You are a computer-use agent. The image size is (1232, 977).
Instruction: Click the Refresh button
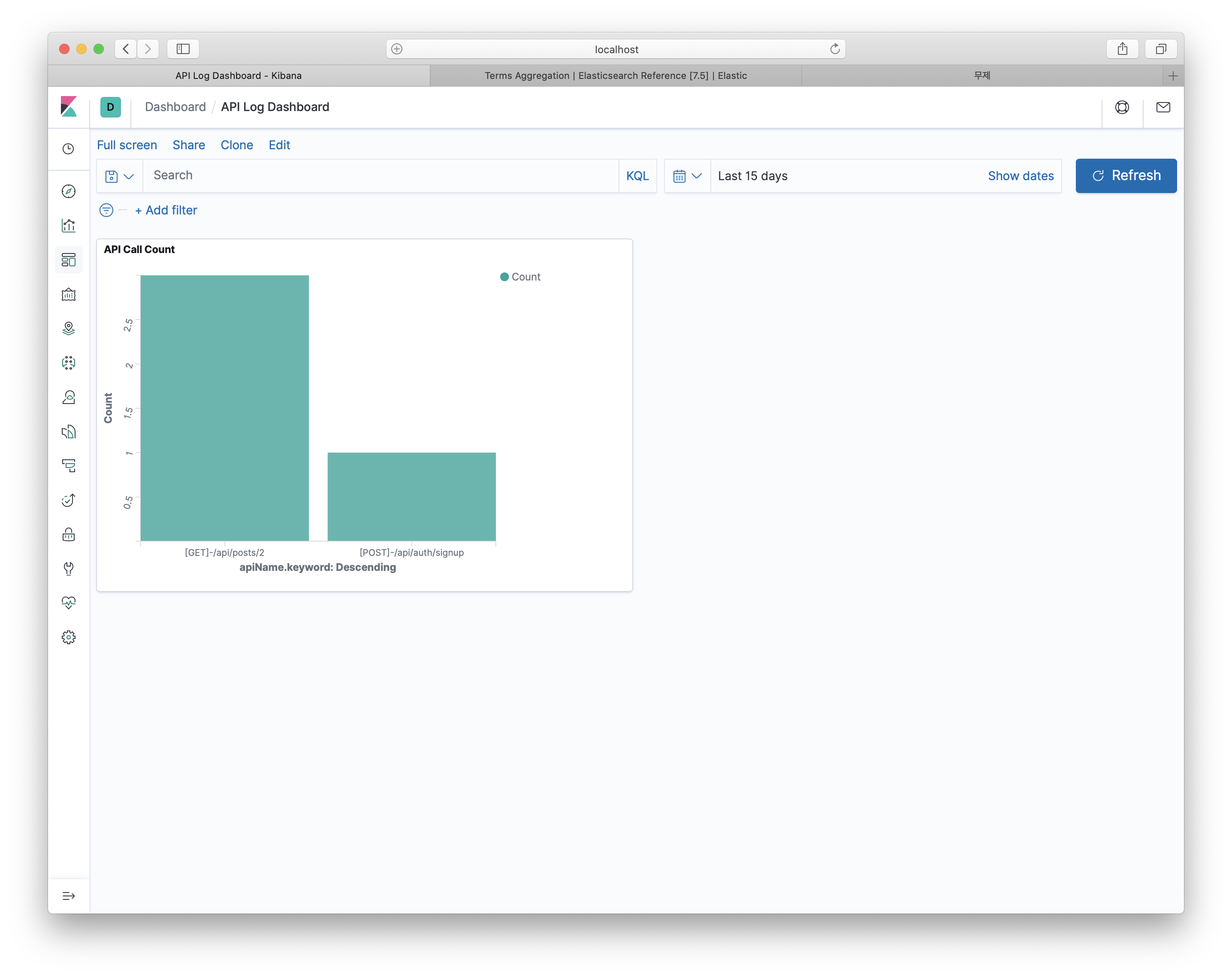(x=1126, y=175)
